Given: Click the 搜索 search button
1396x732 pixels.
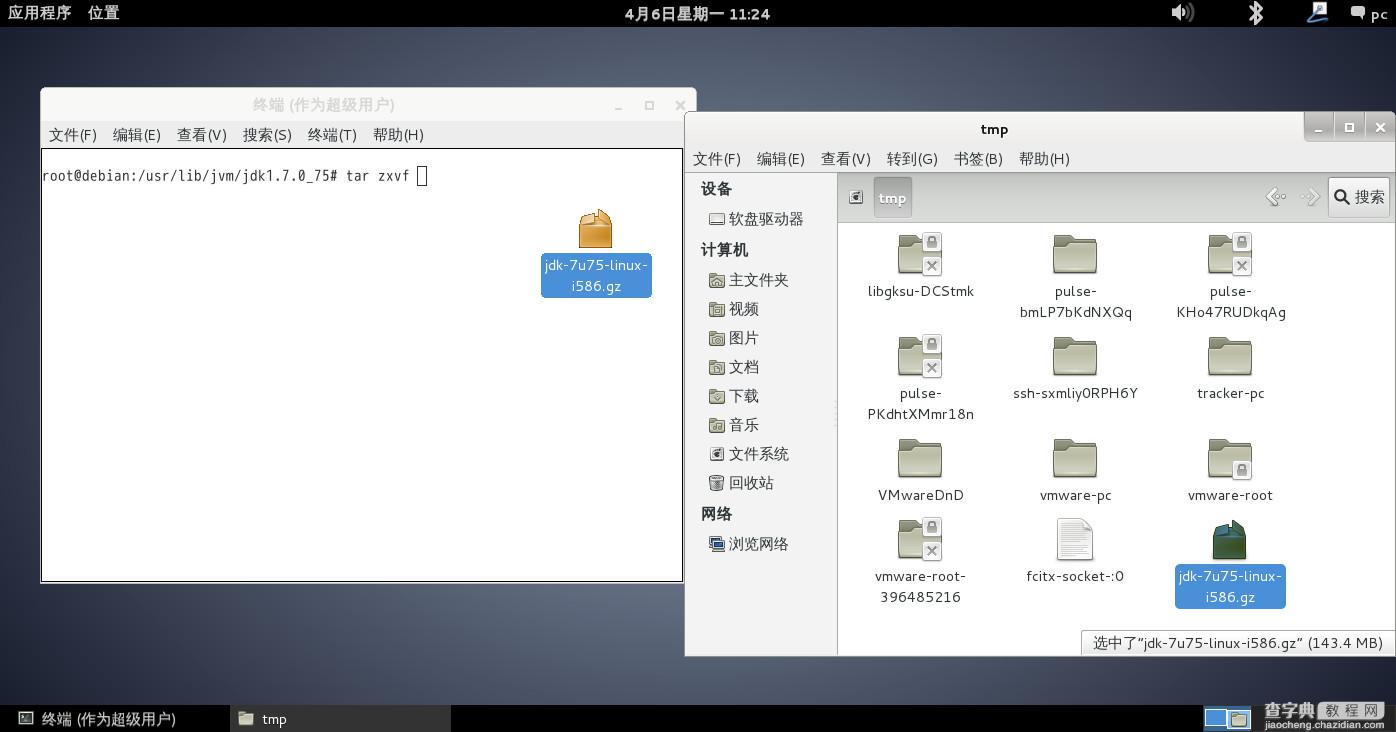Looking at the screenshot, I should (x=1359, y=197).
